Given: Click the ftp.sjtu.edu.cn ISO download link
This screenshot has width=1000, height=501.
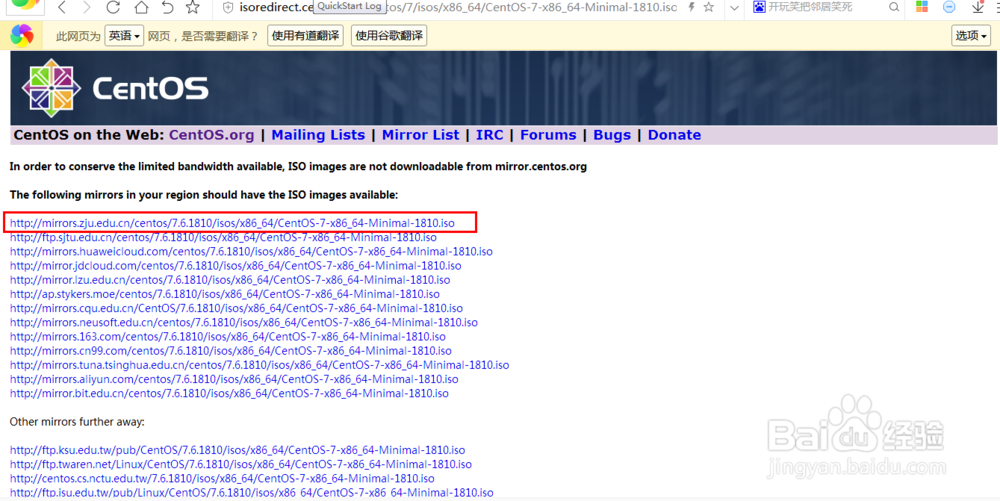Looking at the screenshot, I should (x=223, y=237).
